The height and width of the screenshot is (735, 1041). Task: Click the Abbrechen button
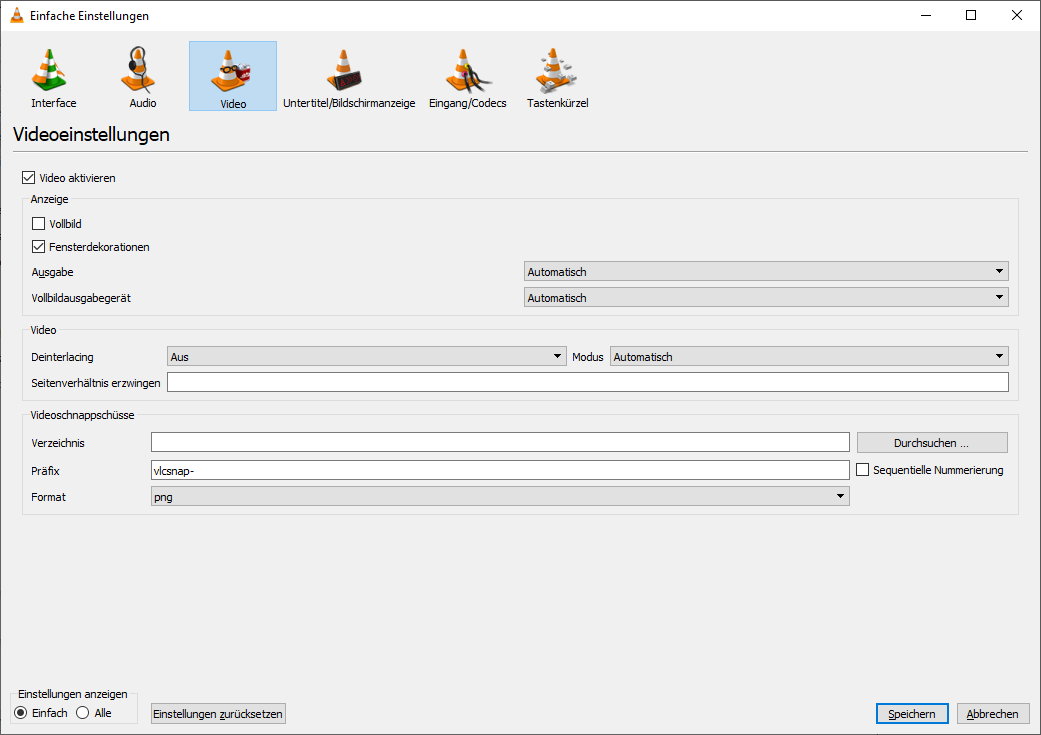(992, 713)
